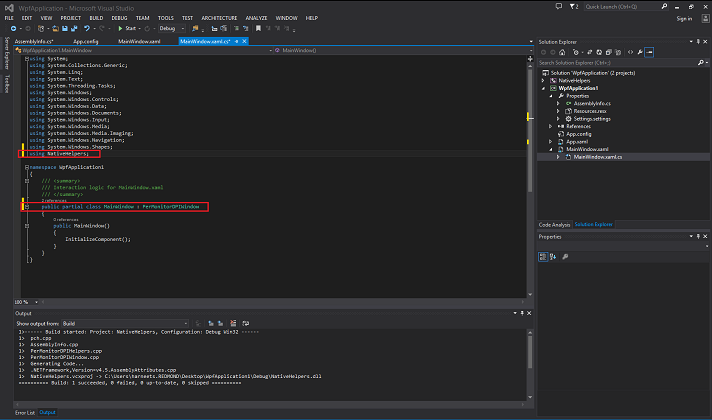
Task: Click the Feedback speech bubble icon
Action: 559,6
